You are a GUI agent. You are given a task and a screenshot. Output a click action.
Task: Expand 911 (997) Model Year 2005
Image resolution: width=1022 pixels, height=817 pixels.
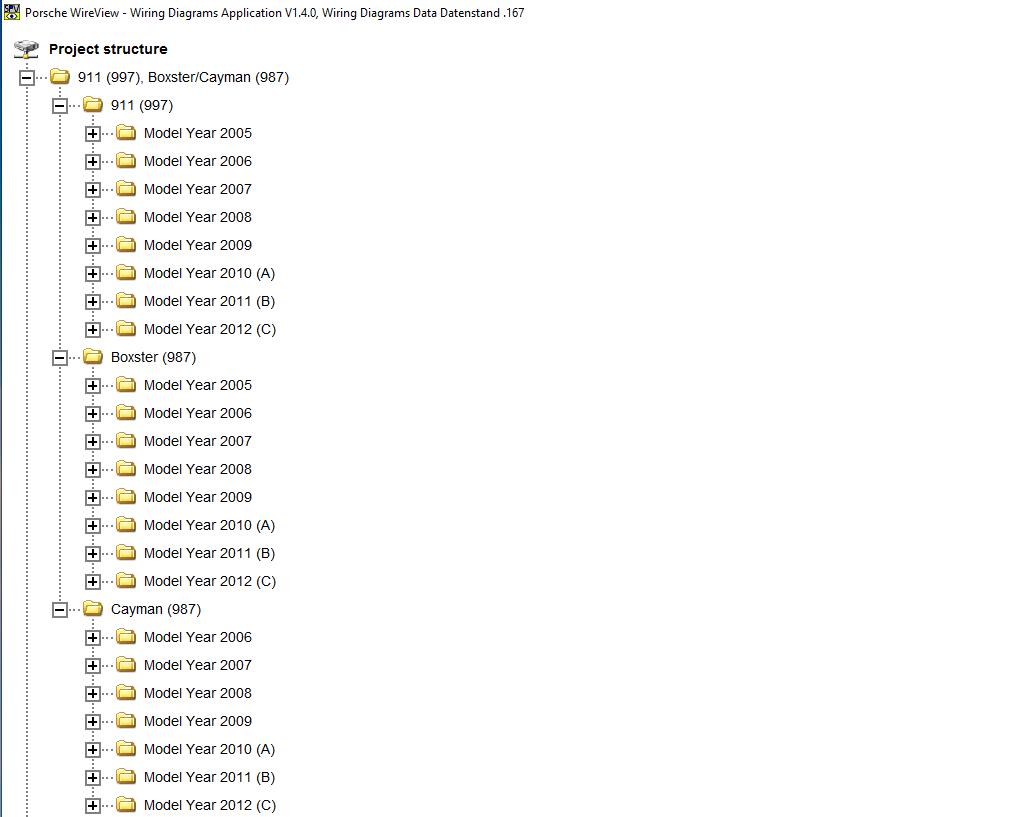click(93, 134)
